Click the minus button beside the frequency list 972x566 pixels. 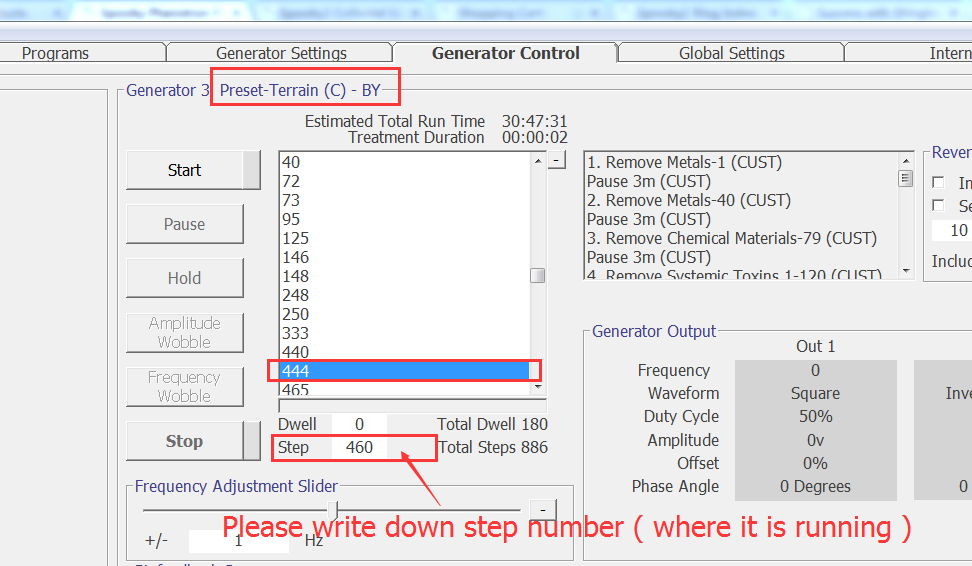[x=557, y=160]
